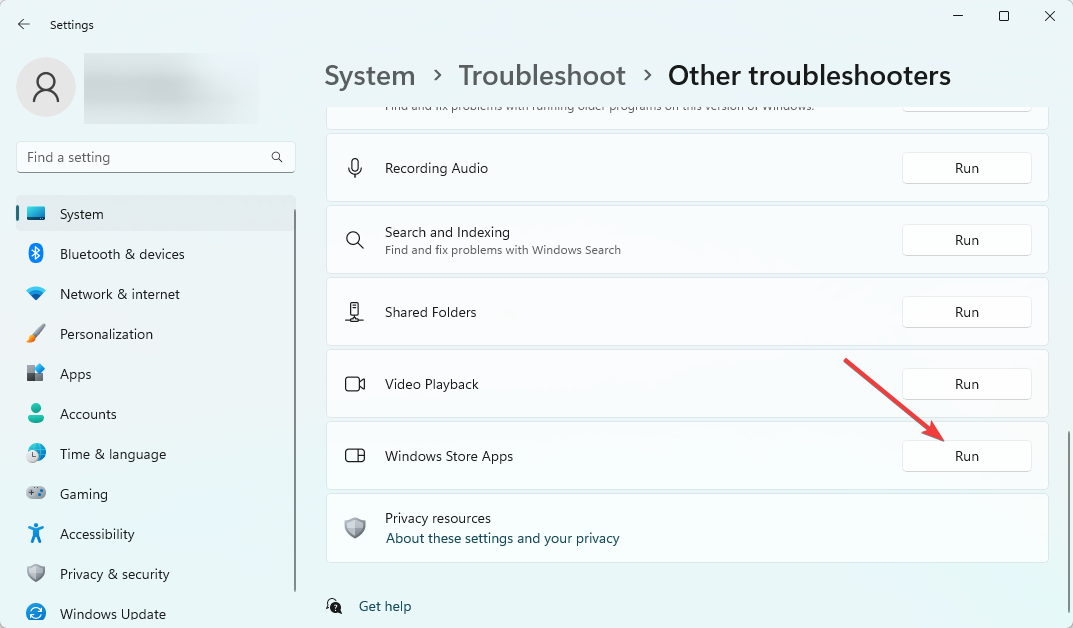
Task: Click the Personalization paintbrush icon
Action: pyautogui.click(x=36, y=334)
